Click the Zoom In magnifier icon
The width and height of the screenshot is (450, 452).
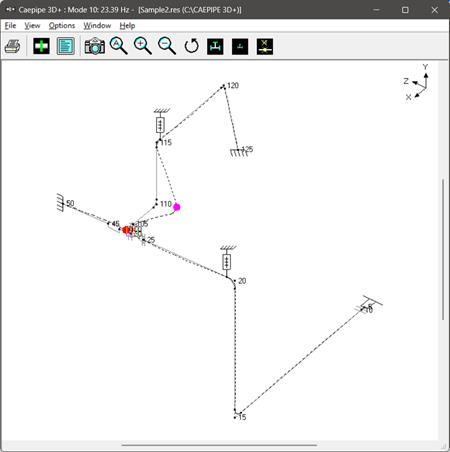pos(143,46)
